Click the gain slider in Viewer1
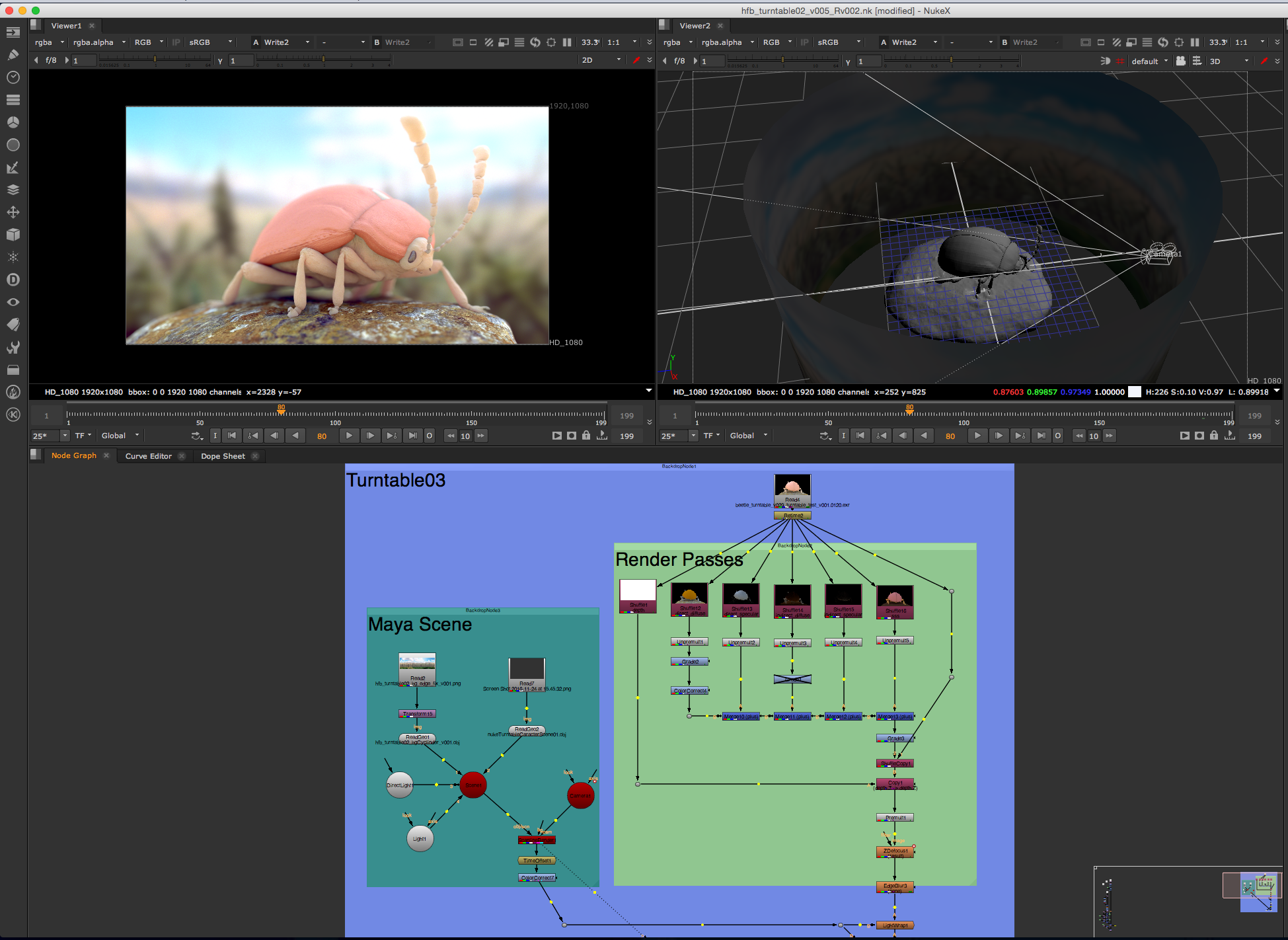The height and width of the screenshot is (940, 1288). (x=155, y=60)
